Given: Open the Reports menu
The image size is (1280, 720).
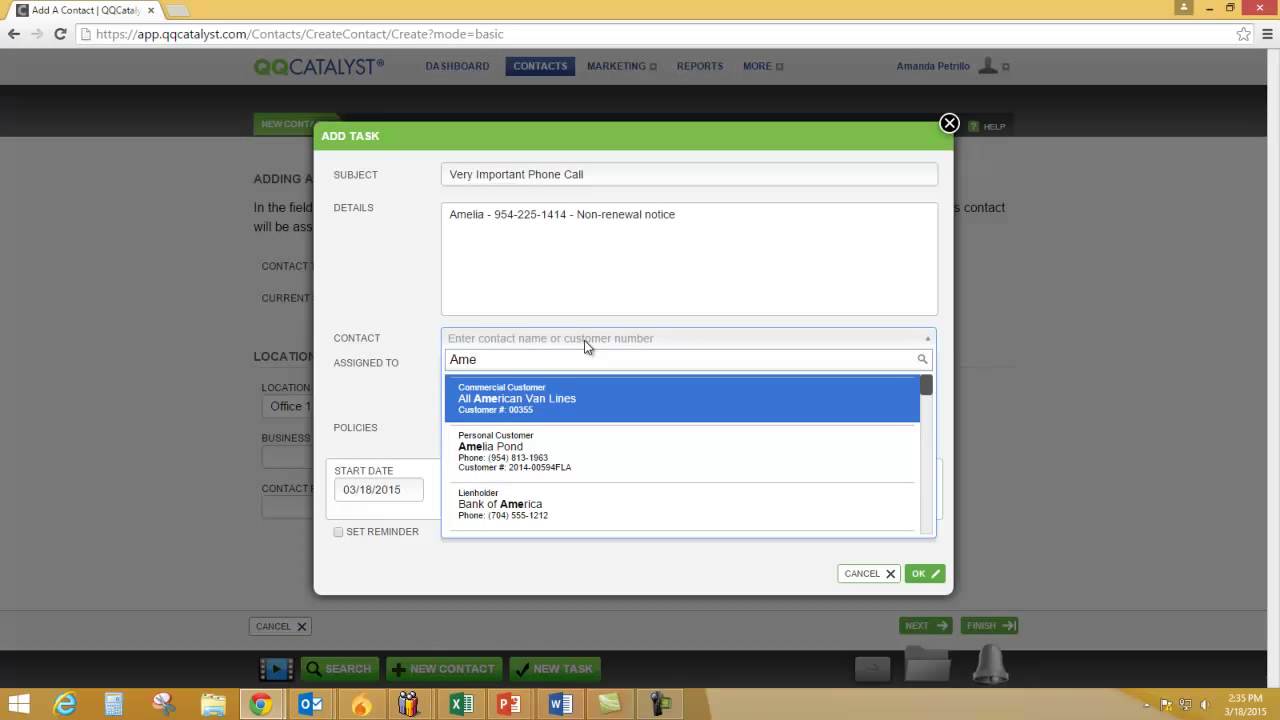Looking at the screenshot, I should [x=700, y=66].
